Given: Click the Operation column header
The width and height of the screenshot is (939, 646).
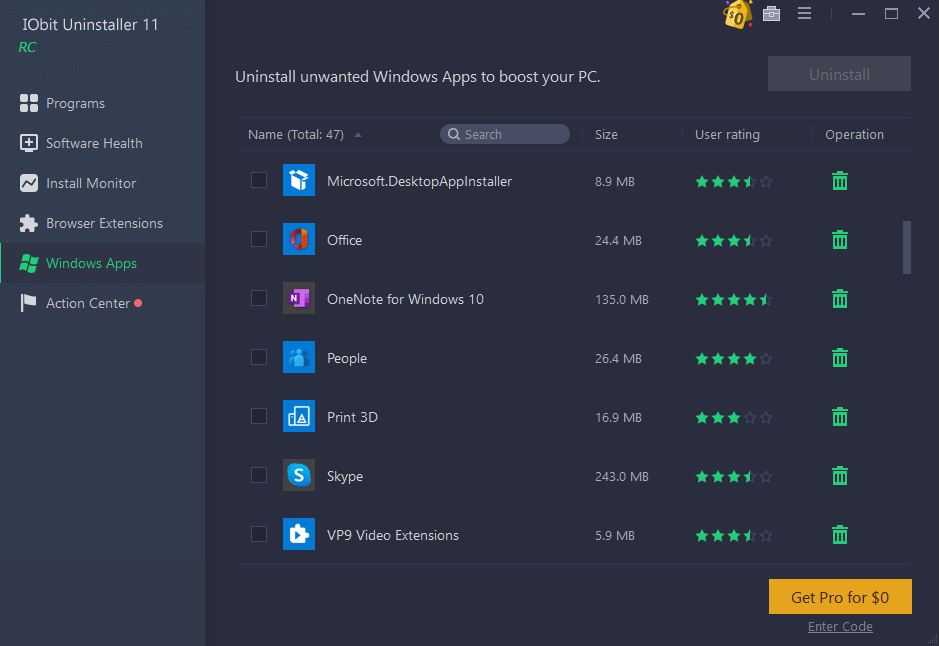Looking at the screenshot, I should click(854, 134).
